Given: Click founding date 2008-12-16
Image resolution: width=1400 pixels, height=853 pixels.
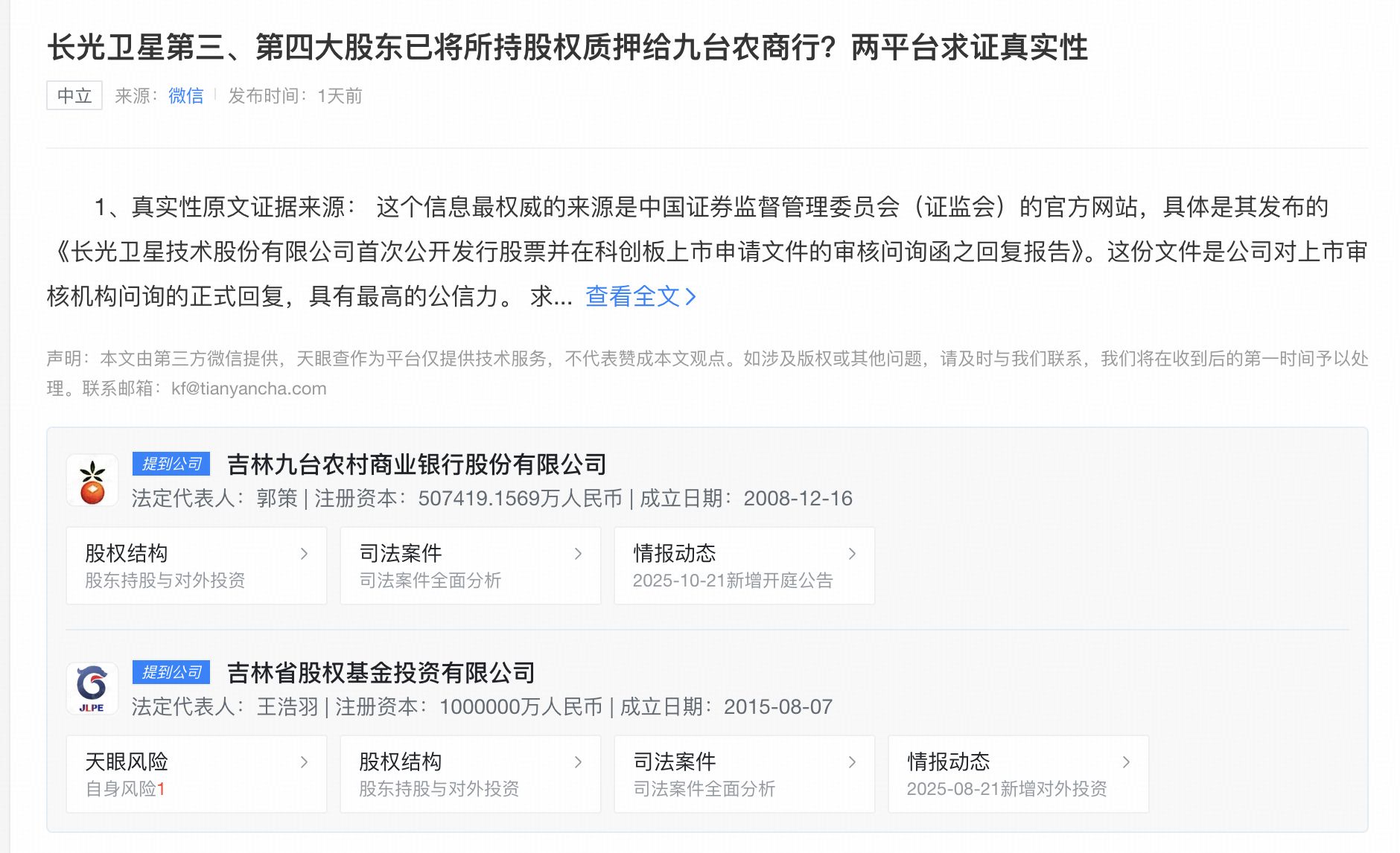Looking at the screenshot, I should pyautogui.click(x=798, y=499).
